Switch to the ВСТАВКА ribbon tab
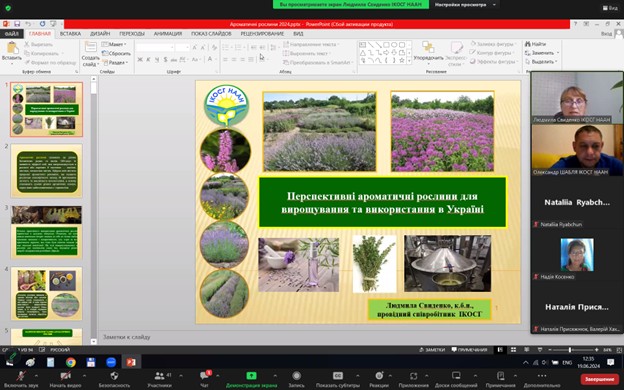624x390 pixels. [70, 34]
